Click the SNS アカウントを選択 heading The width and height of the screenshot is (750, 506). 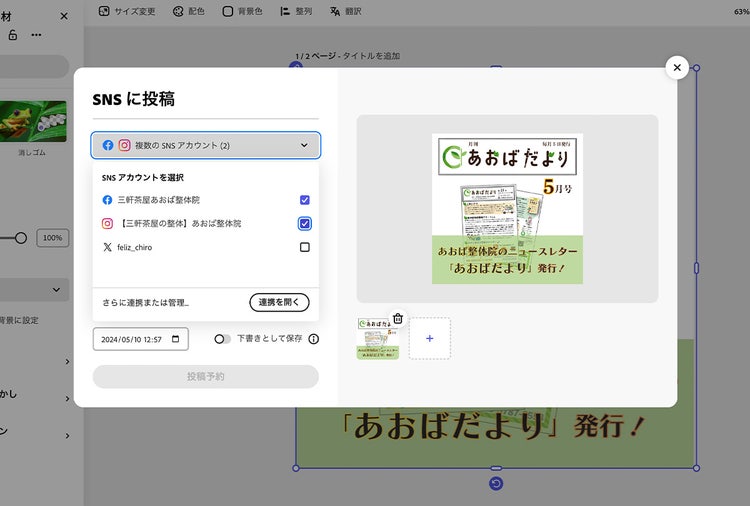click(x=143, y=177)
